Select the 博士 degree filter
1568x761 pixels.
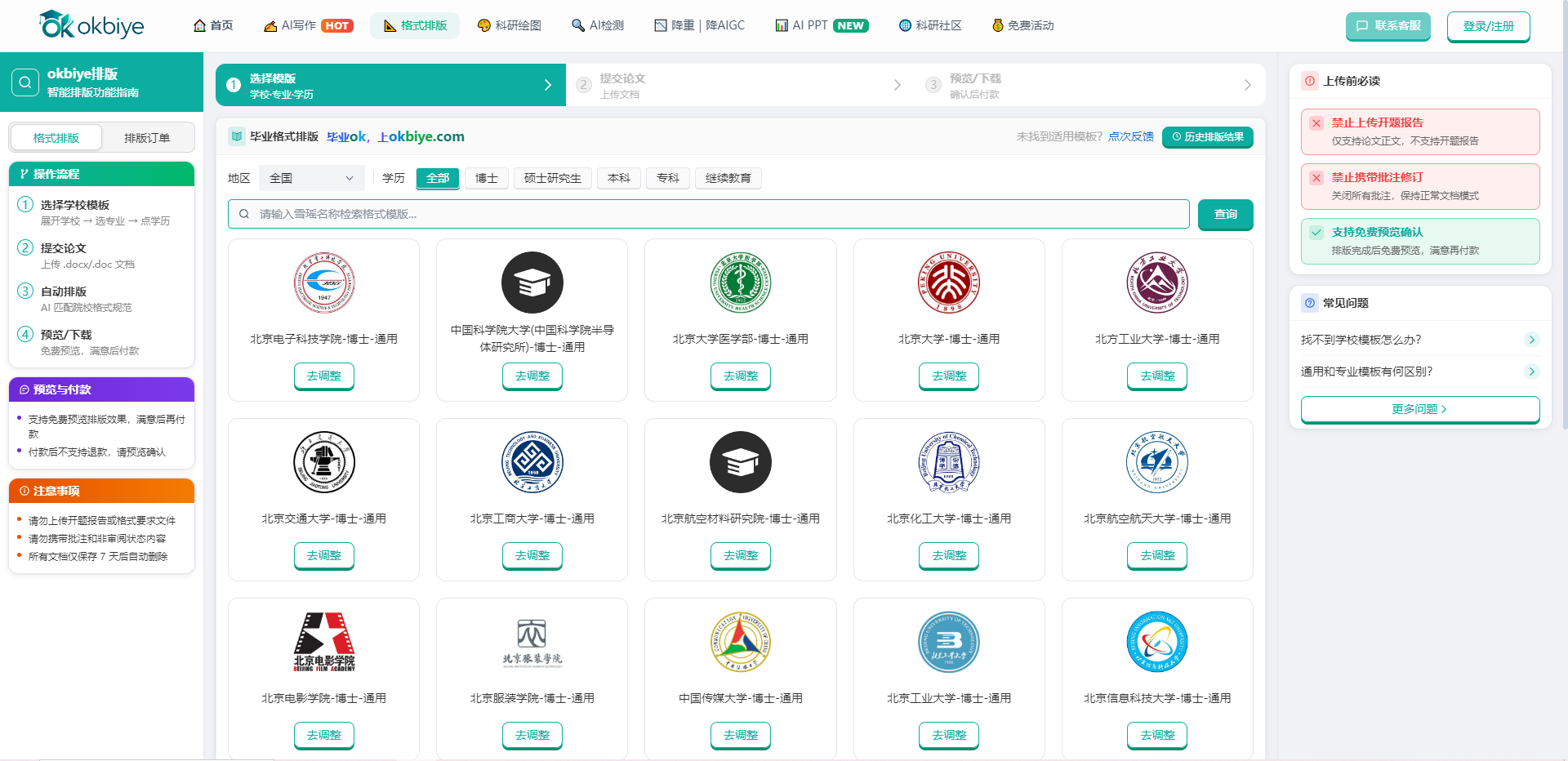(487, 178)
